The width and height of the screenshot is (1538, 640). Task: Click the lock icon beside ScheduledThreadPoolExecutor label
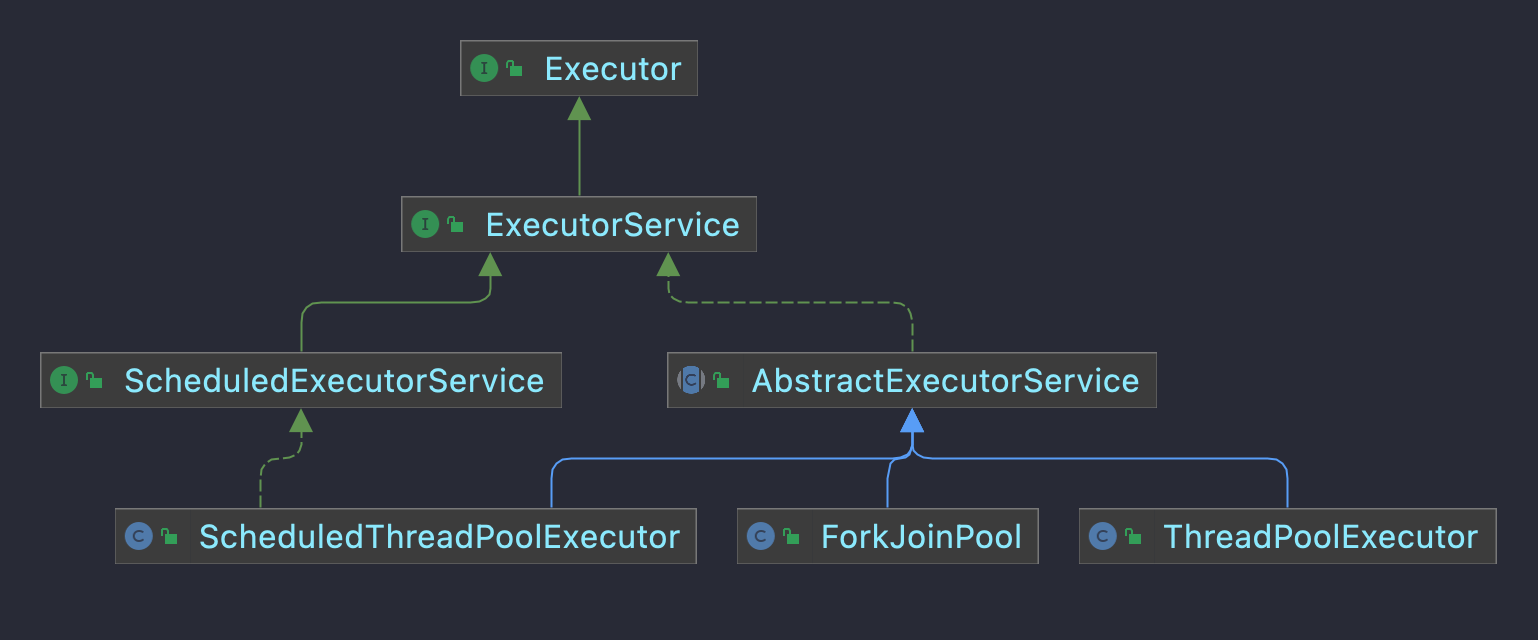coord(169,537)
